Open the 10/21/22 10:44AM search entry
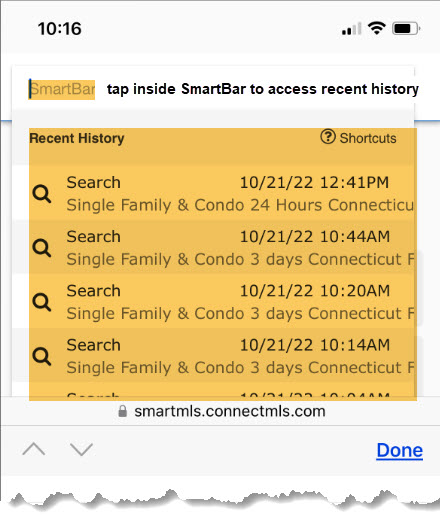 223,247
